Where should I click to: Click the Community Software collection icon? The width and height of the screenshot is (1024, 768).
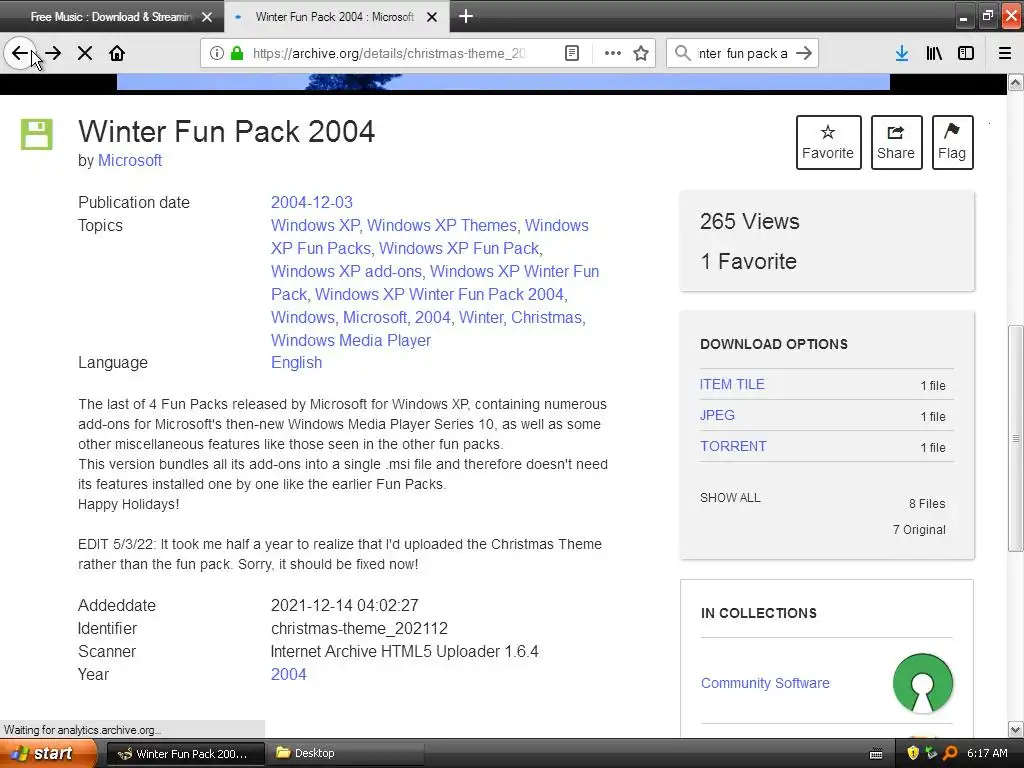pyautogui.click(x=923, y=683)
